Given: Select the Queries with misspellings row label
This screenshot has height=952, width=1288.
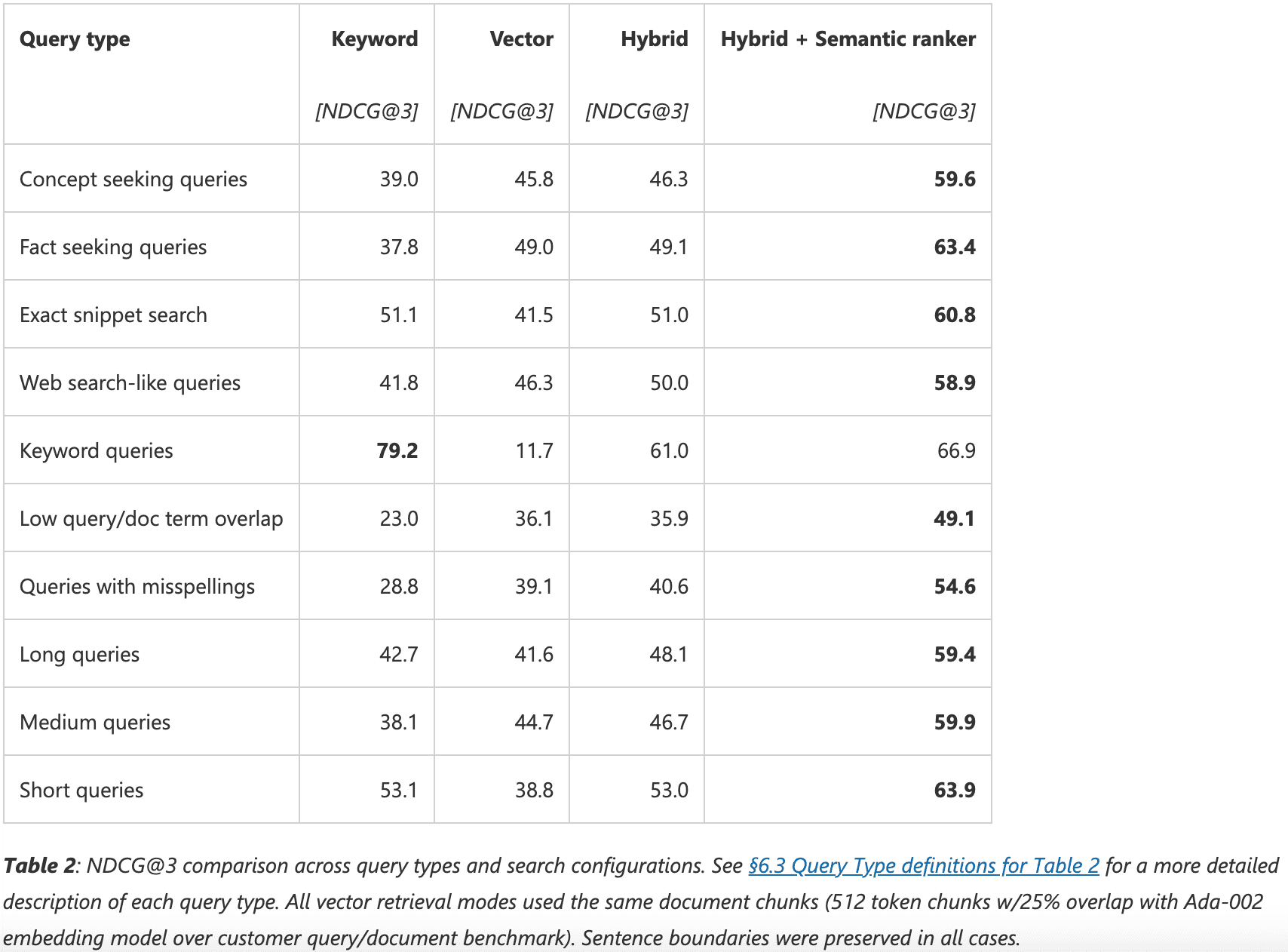Looking at the screenshot, I should (137, 587).
